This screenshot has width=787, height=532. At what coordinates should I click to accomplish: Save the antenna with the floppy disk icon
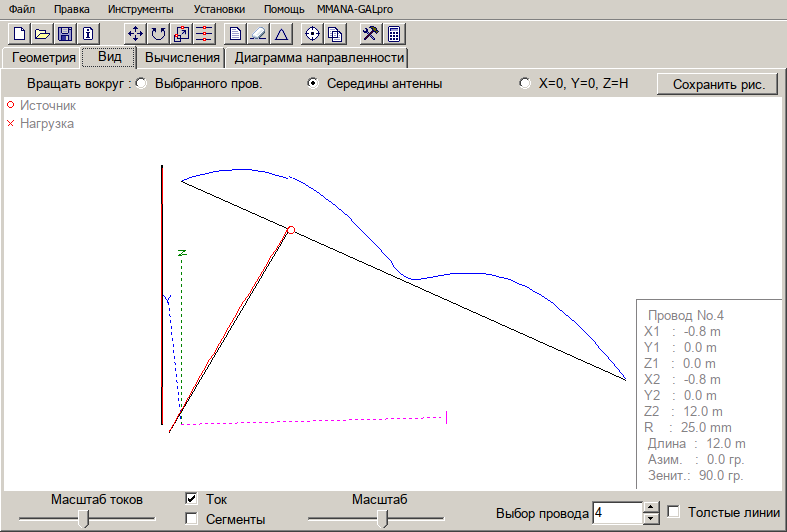(65, 34)
